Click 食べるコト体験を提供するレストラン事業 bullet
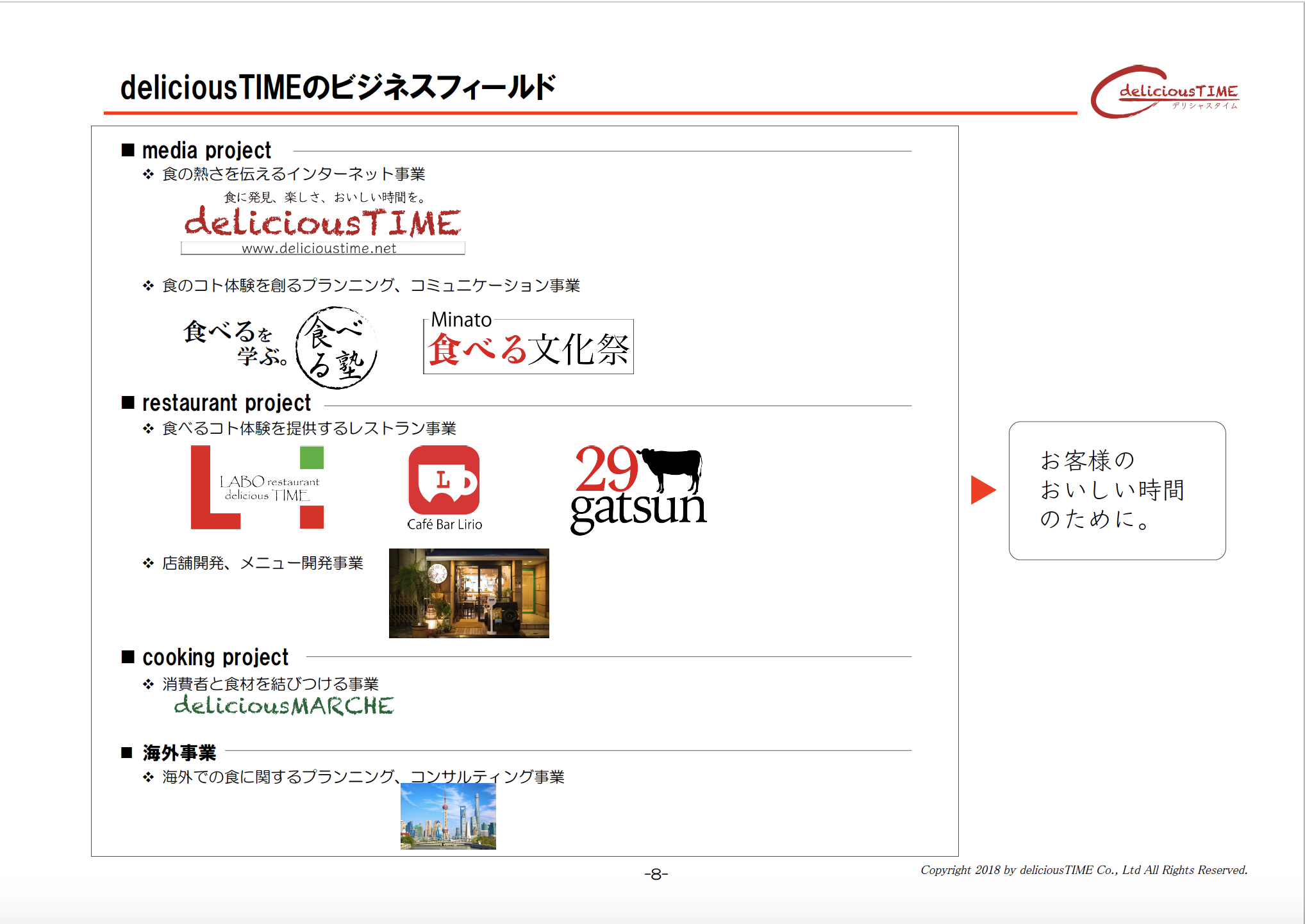 click(309, 428)
